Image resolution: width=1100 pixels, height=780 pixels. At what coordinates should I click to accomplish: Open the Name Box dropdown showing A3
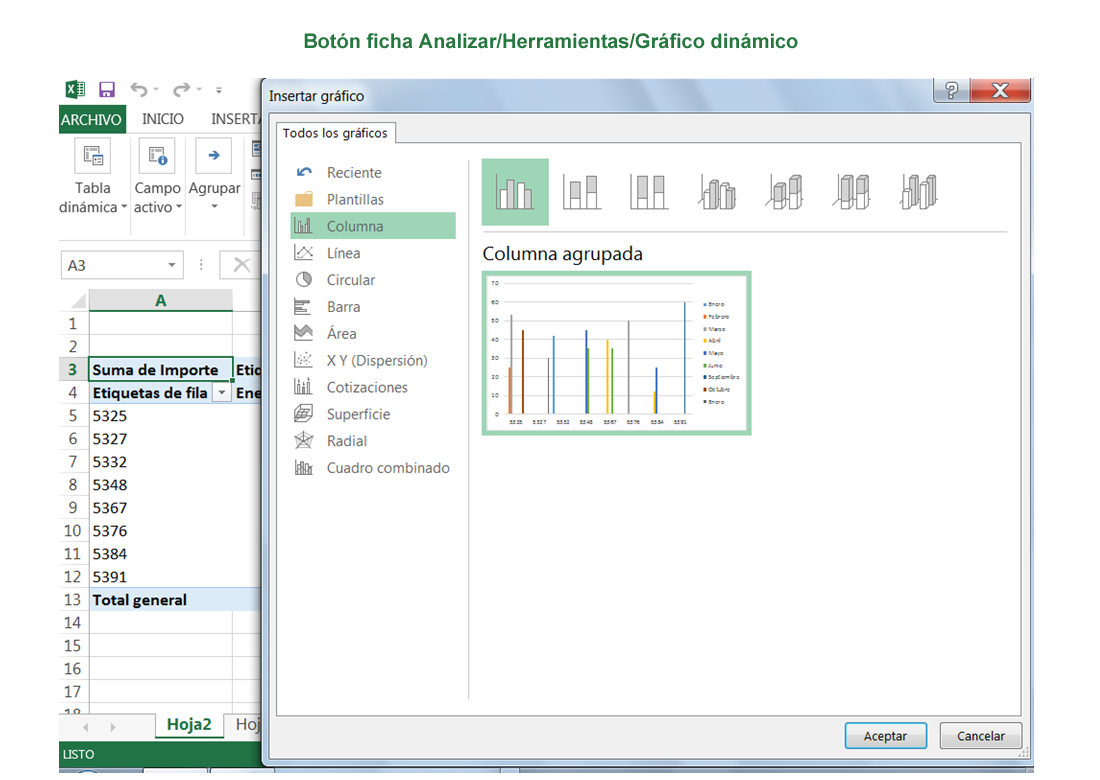(x=171, y=265)
